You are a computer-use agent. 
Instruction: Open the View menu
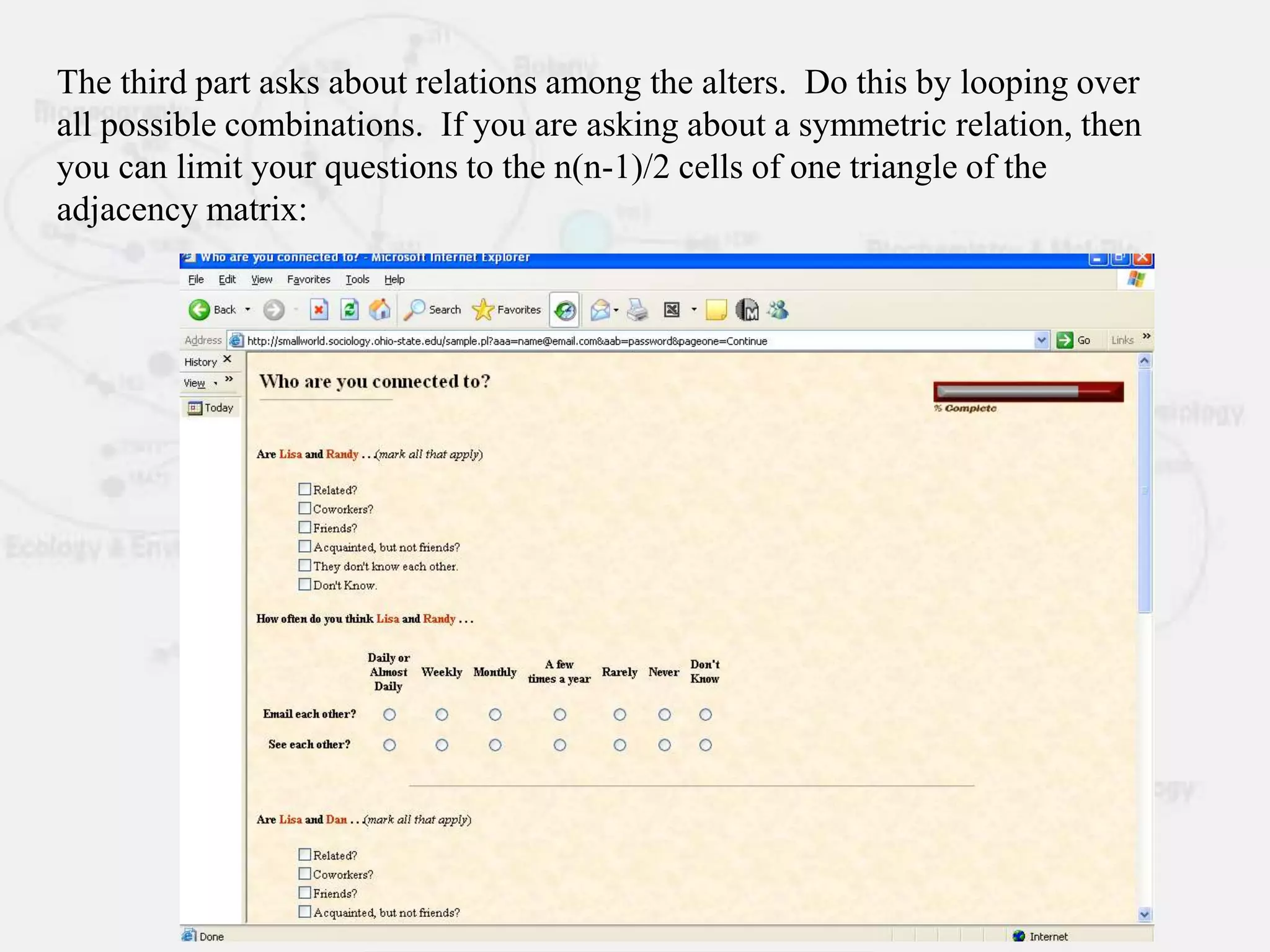point(261,280)
